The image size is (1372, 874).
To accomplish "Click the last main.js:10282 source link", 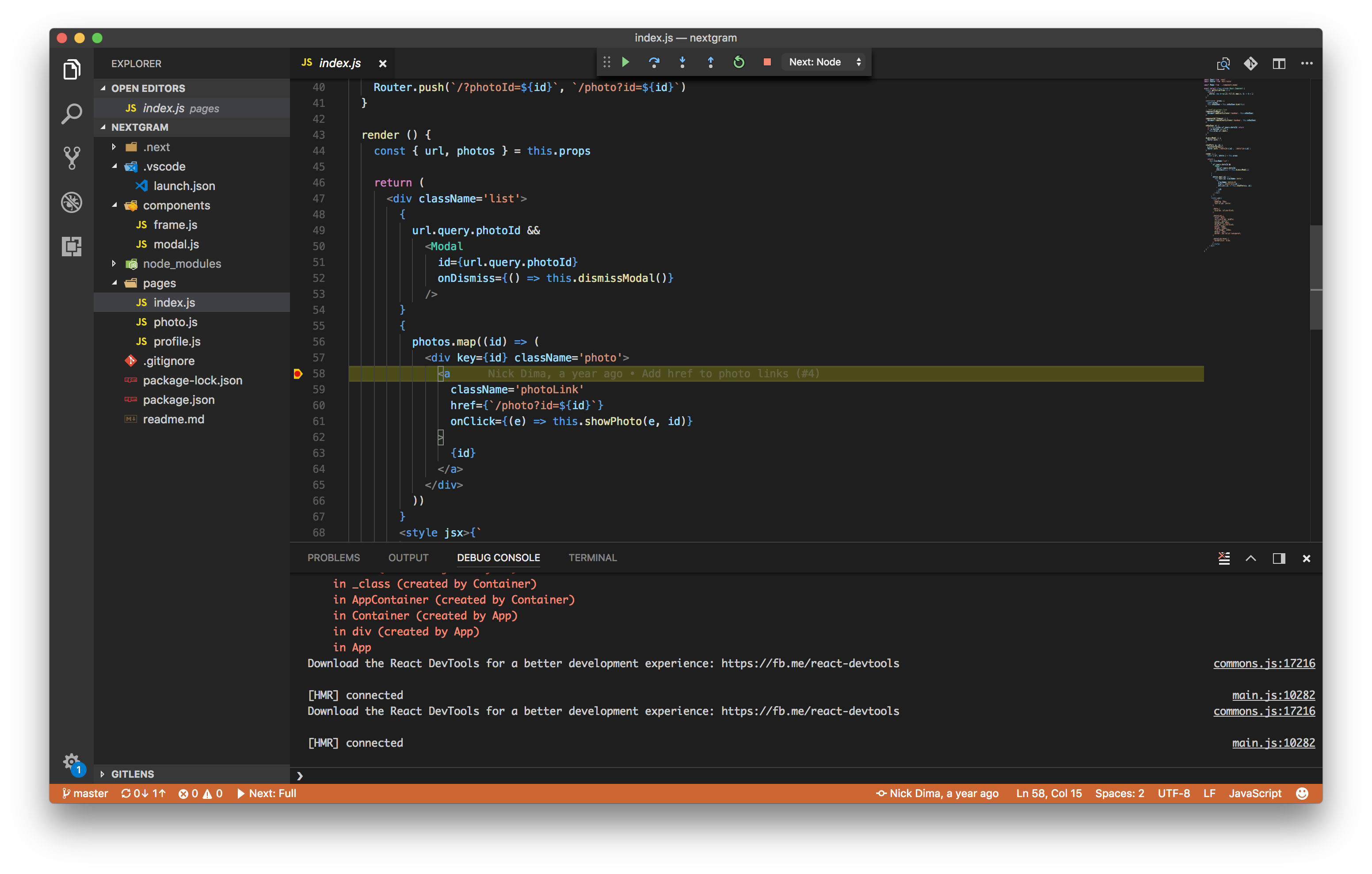I will point(1273,743).
